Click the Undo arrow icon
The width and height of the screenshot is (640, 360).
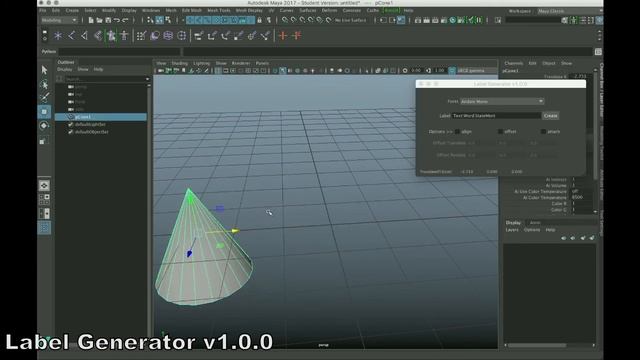tap(117, 20)
